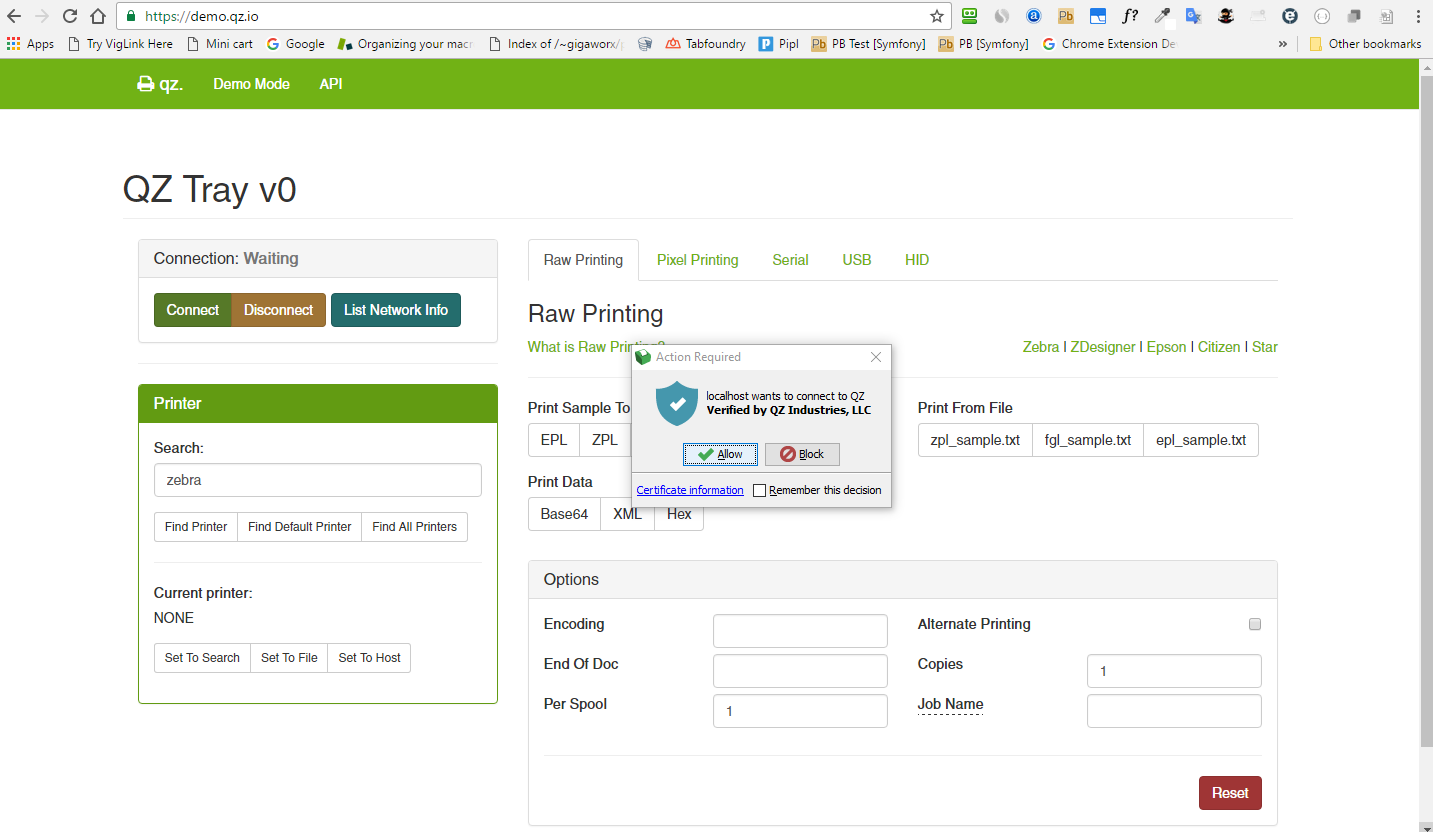
Task: Allow the localhost connection to QZ
Action: pos(721,454)
